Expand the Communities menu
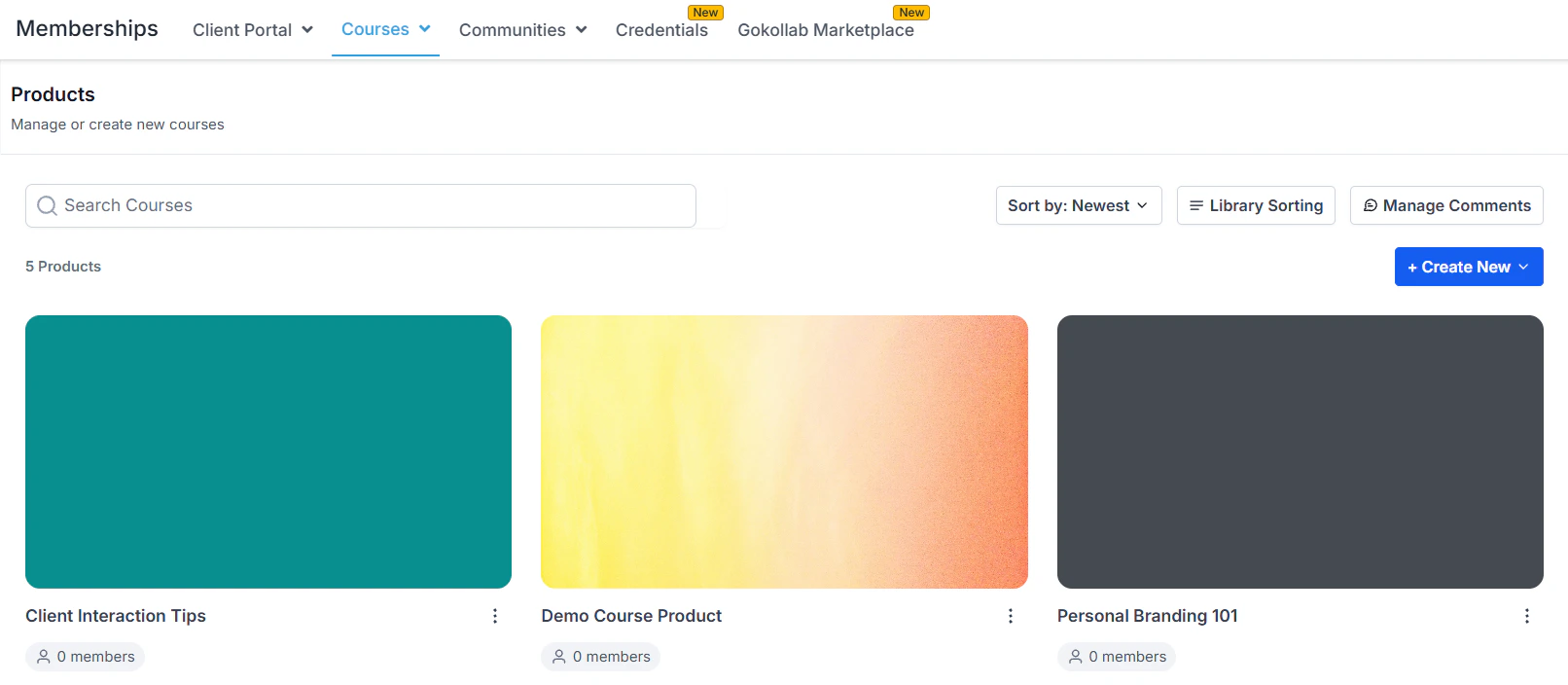 (x=523, y=30)
